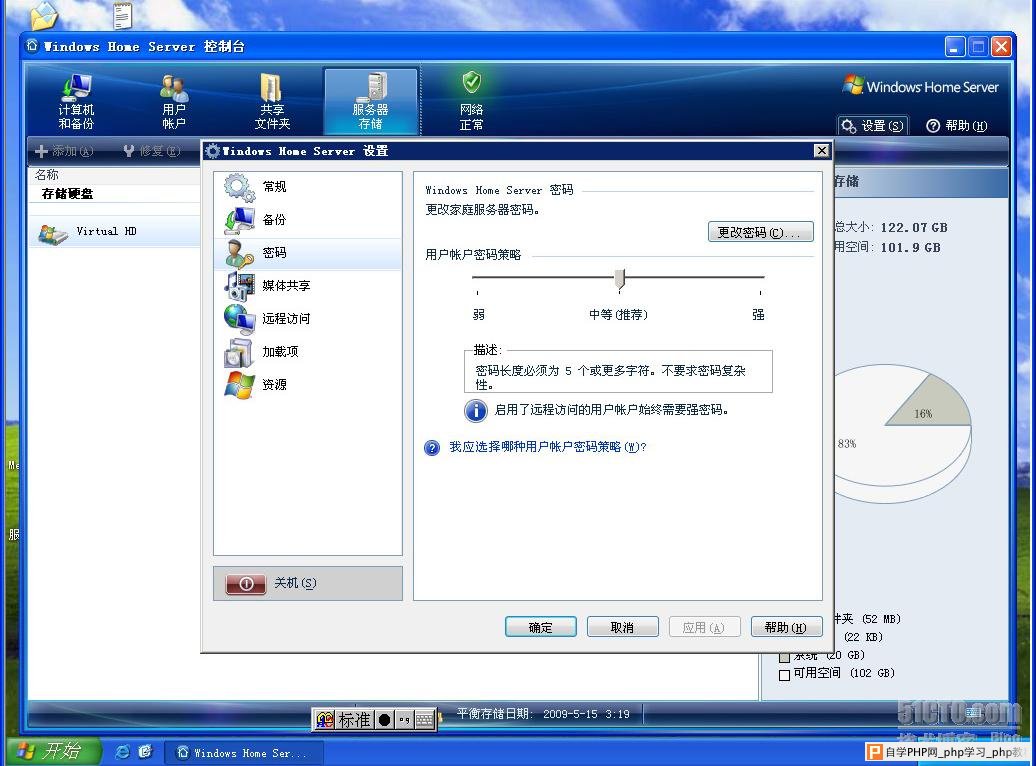The width and height of the screenshot is (1036, 766).
Task: Minimize the console window
Action: 955,47
